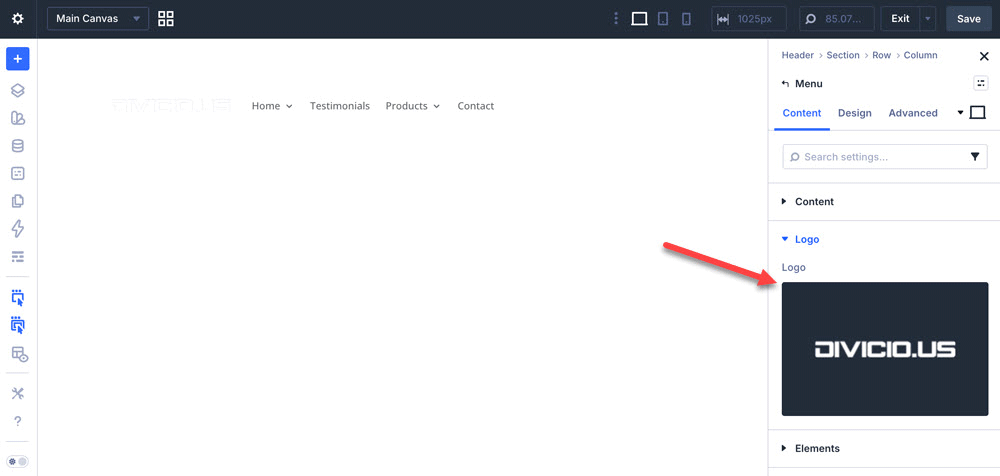Screen dimensions: 1000x476
Task: Click the Testimonials menu link
Action: (x=340, y=106)
